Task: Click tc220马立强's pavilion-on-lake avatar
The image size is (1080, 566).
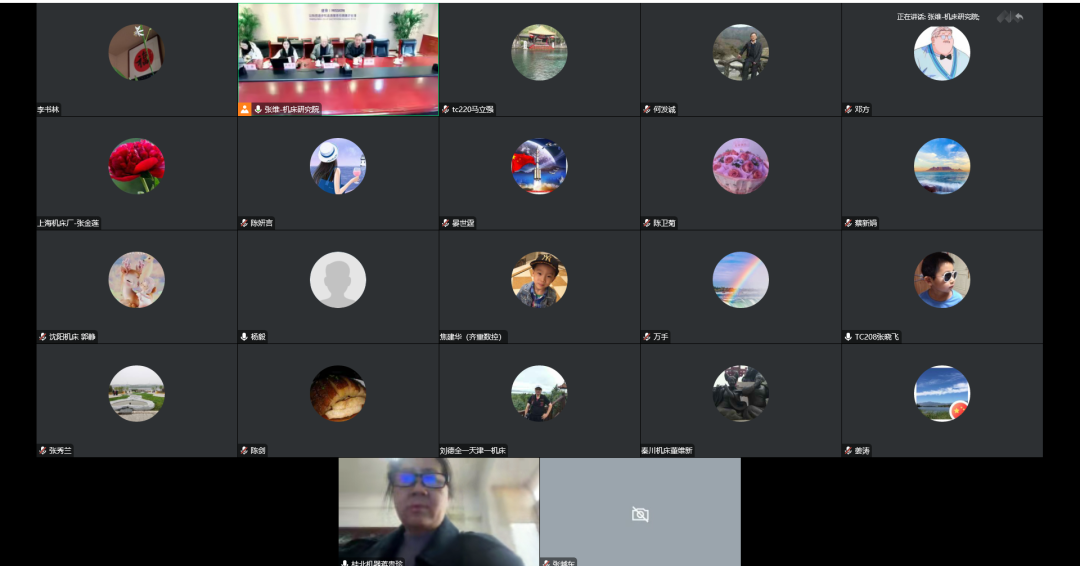Action: (539, 52)
